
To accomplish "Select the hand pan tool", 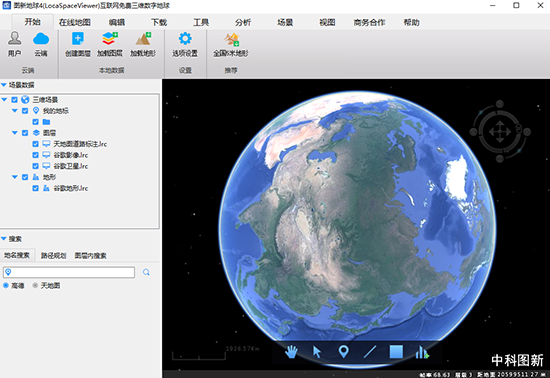I will pos(291,351).
